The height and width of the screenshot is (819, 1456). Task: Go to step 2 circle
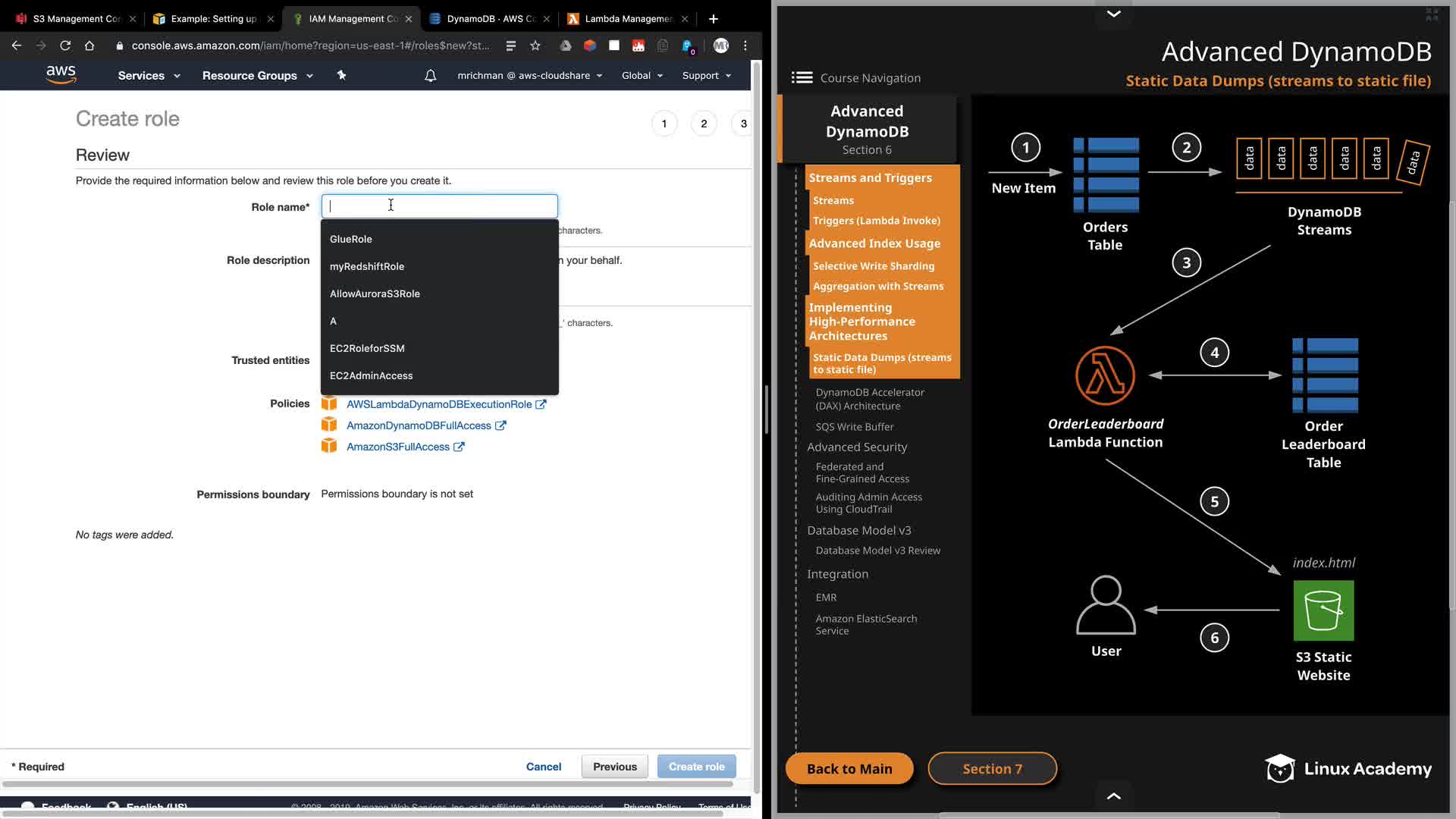coord(704,124)
